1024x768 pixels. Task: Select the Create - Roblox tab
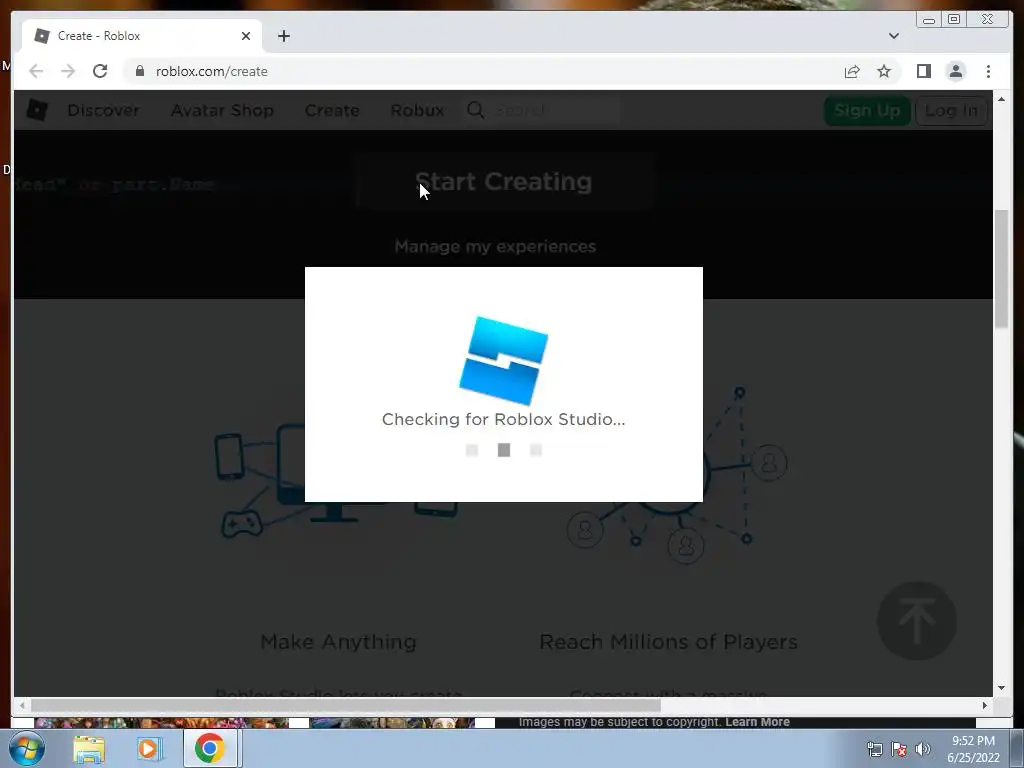pos(142,36)
